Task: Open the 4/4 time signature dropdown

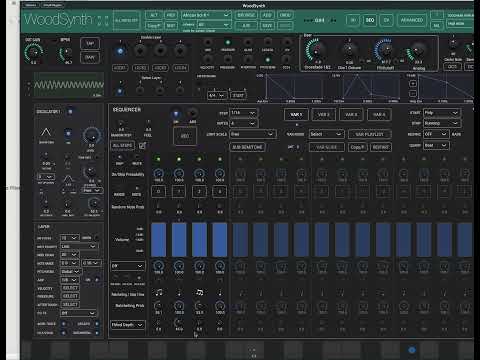Action: pyautogui.click(x=217, y=95)
